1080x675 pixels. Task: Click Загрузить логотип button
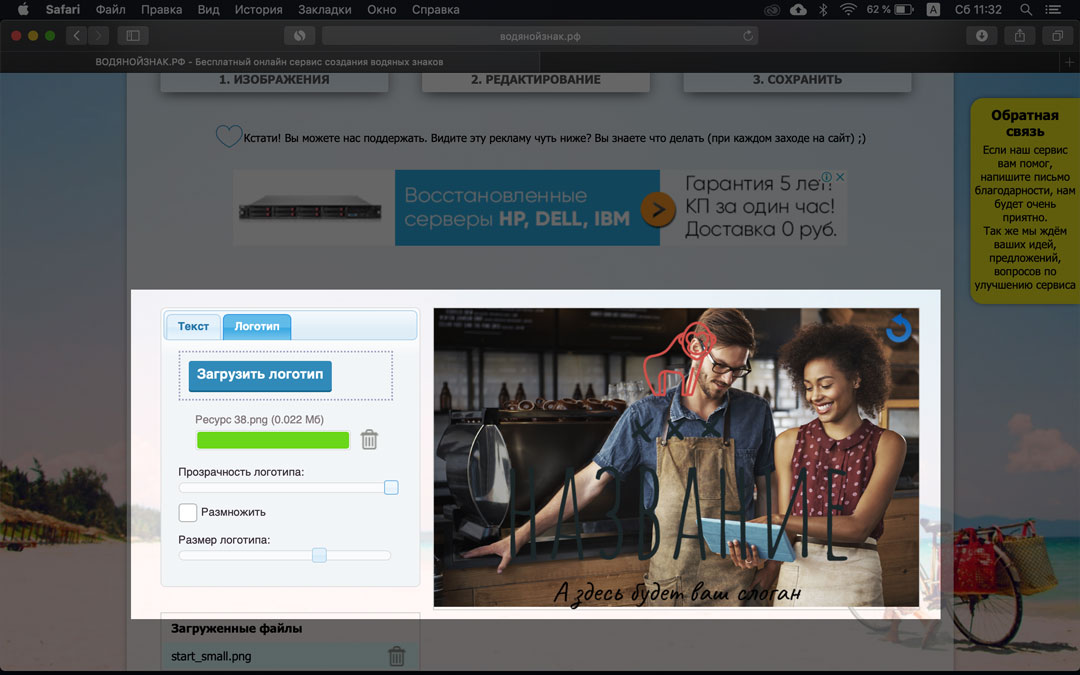point(260,375)
